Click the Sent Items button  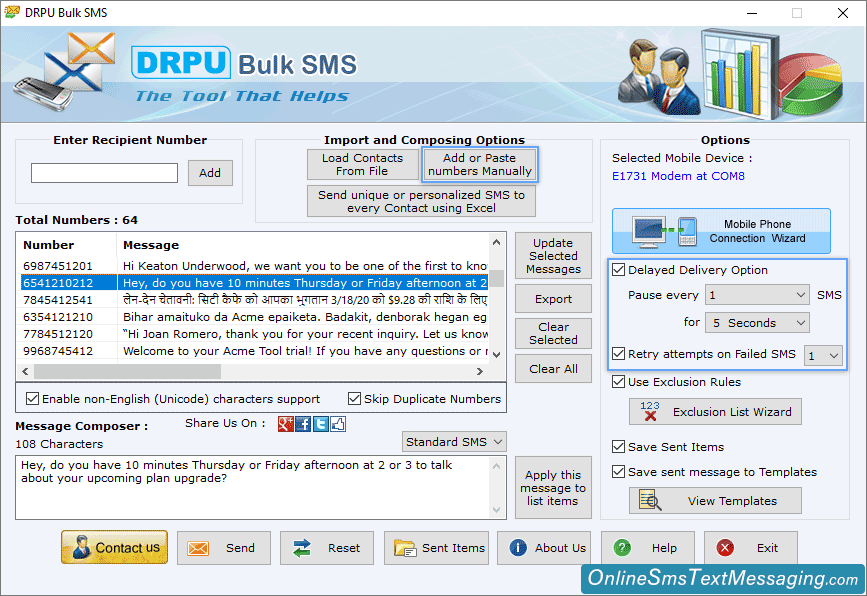coord(436,548)
